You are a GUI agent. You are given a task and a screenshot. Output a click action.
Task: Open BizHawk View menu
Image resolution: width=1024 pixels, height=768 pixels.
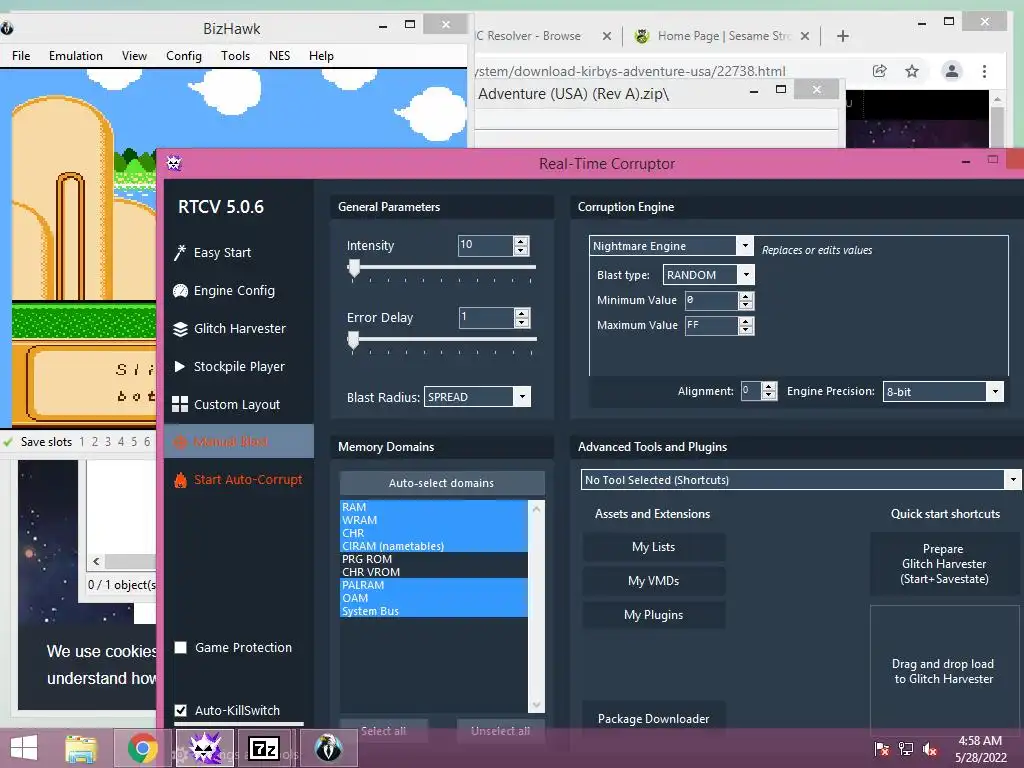pos(134,56)
